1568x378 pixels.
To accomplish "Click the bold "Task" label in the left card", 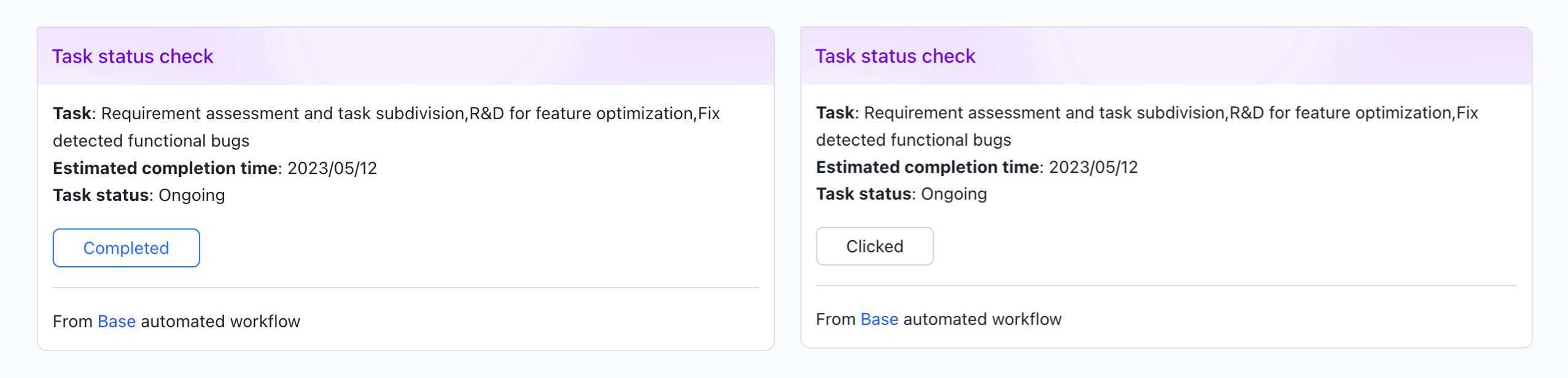I will (72, 114).
